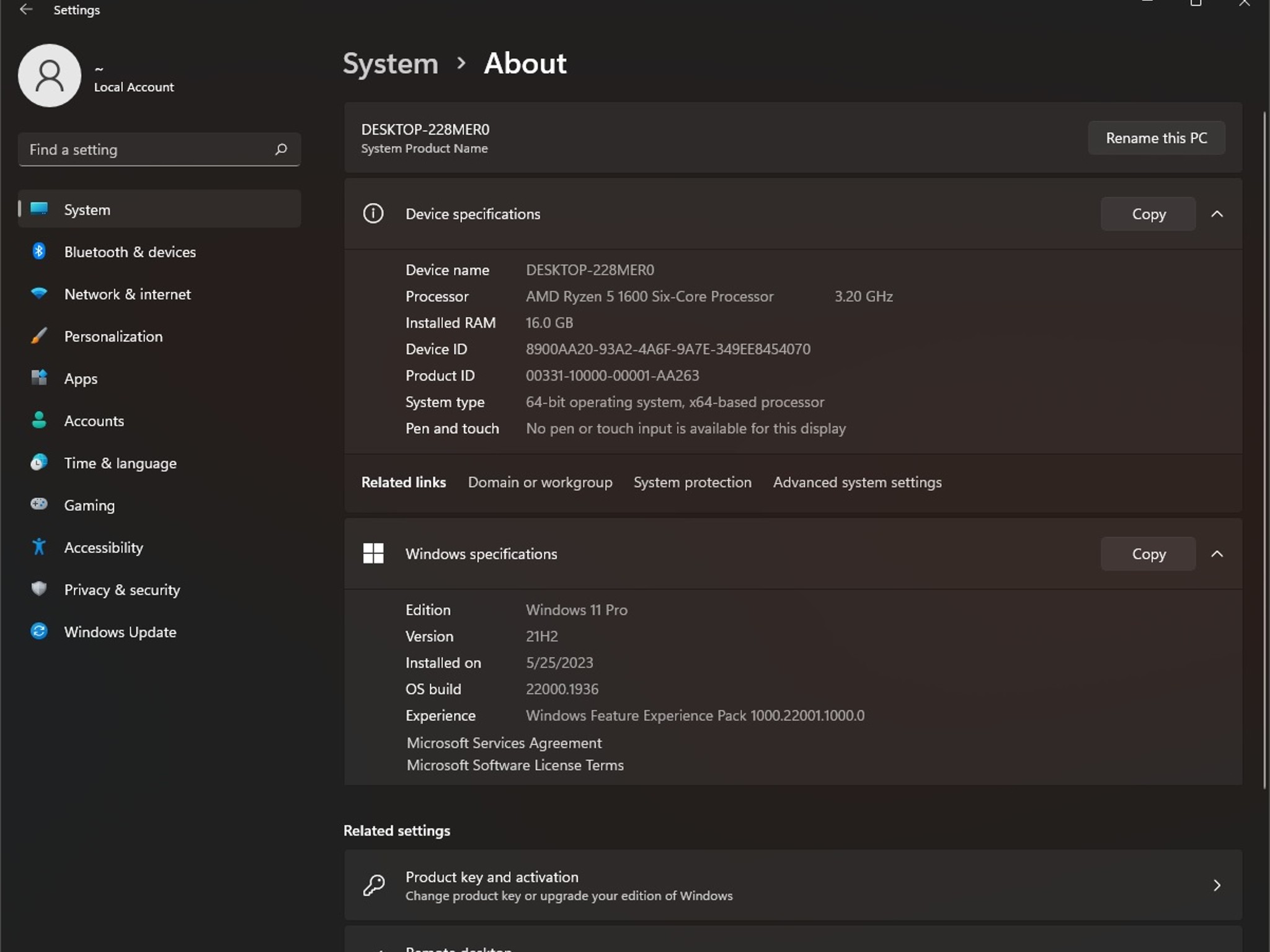Open Bluetooth & devices settings
The image size is (1270, 952).
tap(159, 252)
